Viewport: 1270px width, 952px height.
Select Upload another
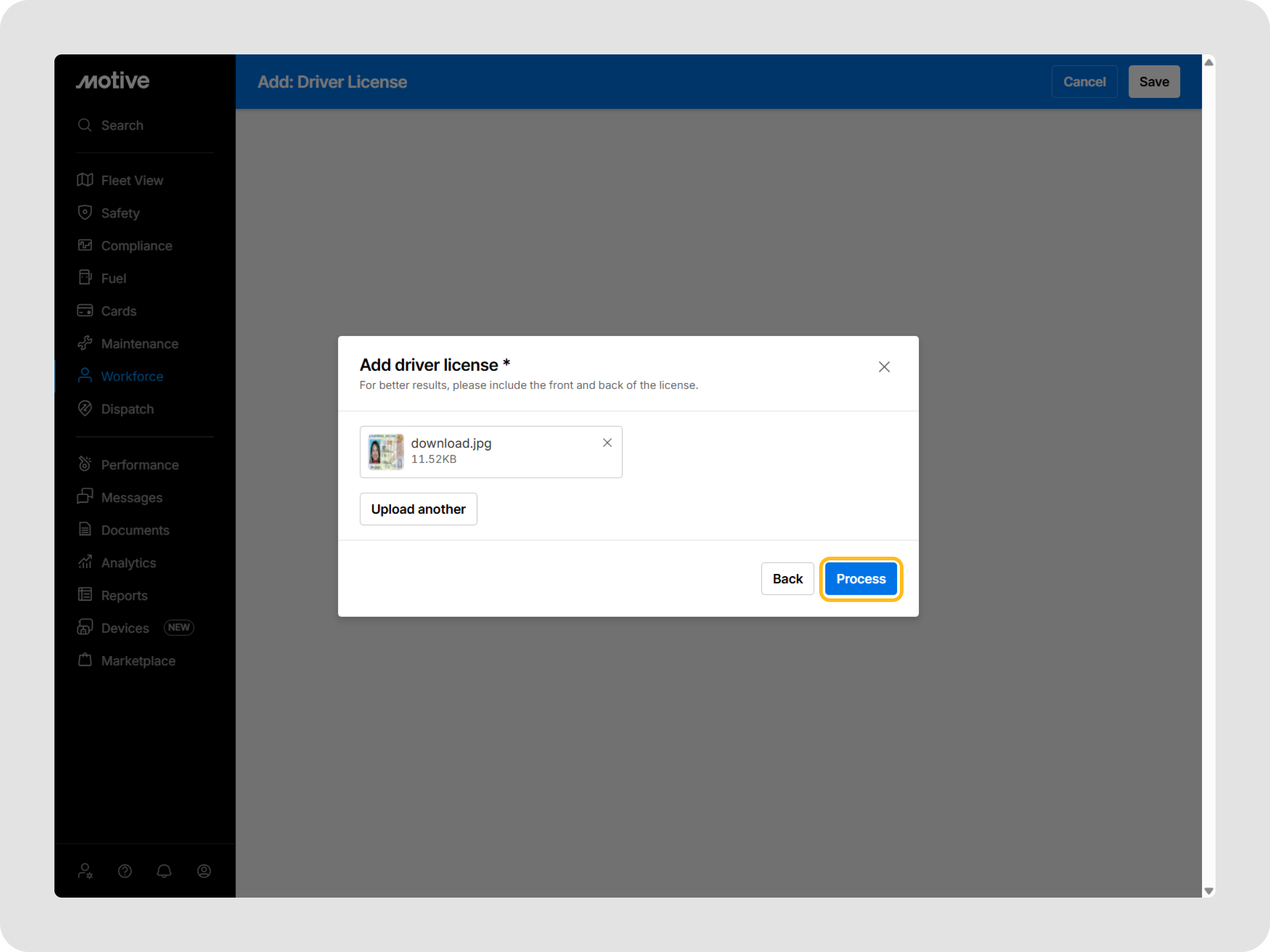[x=418, y=509]
